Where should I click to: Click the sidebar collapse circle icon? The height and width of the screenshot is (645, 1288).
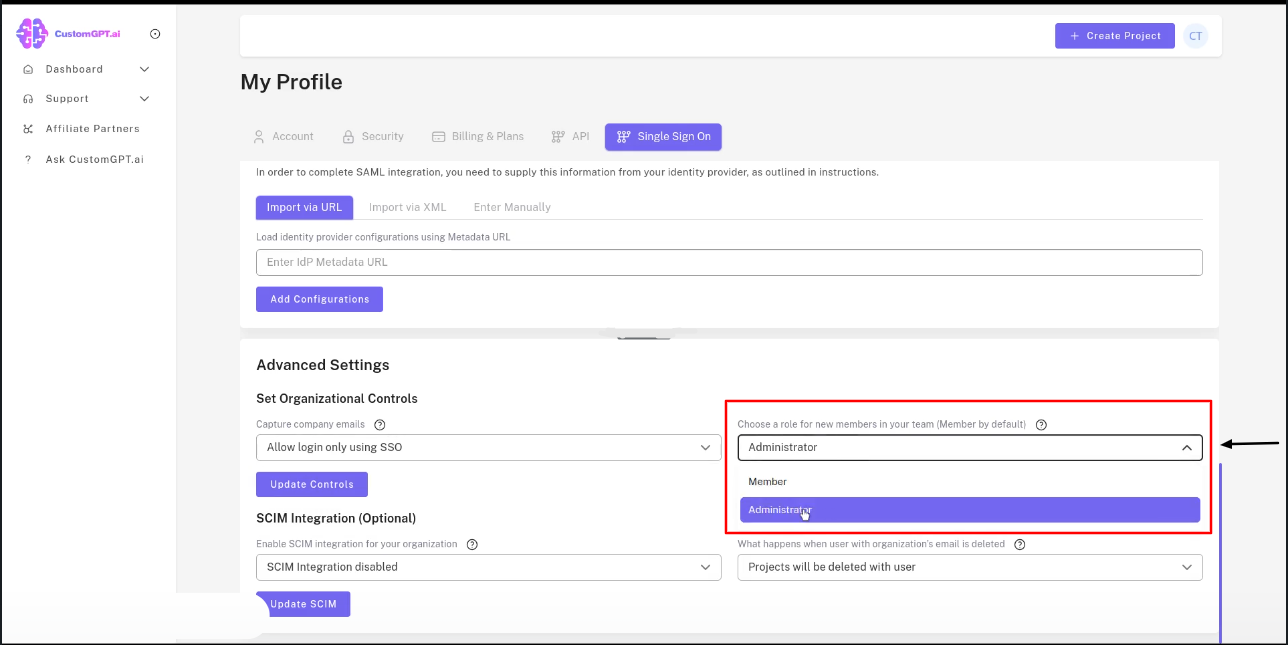click(155, 33)
